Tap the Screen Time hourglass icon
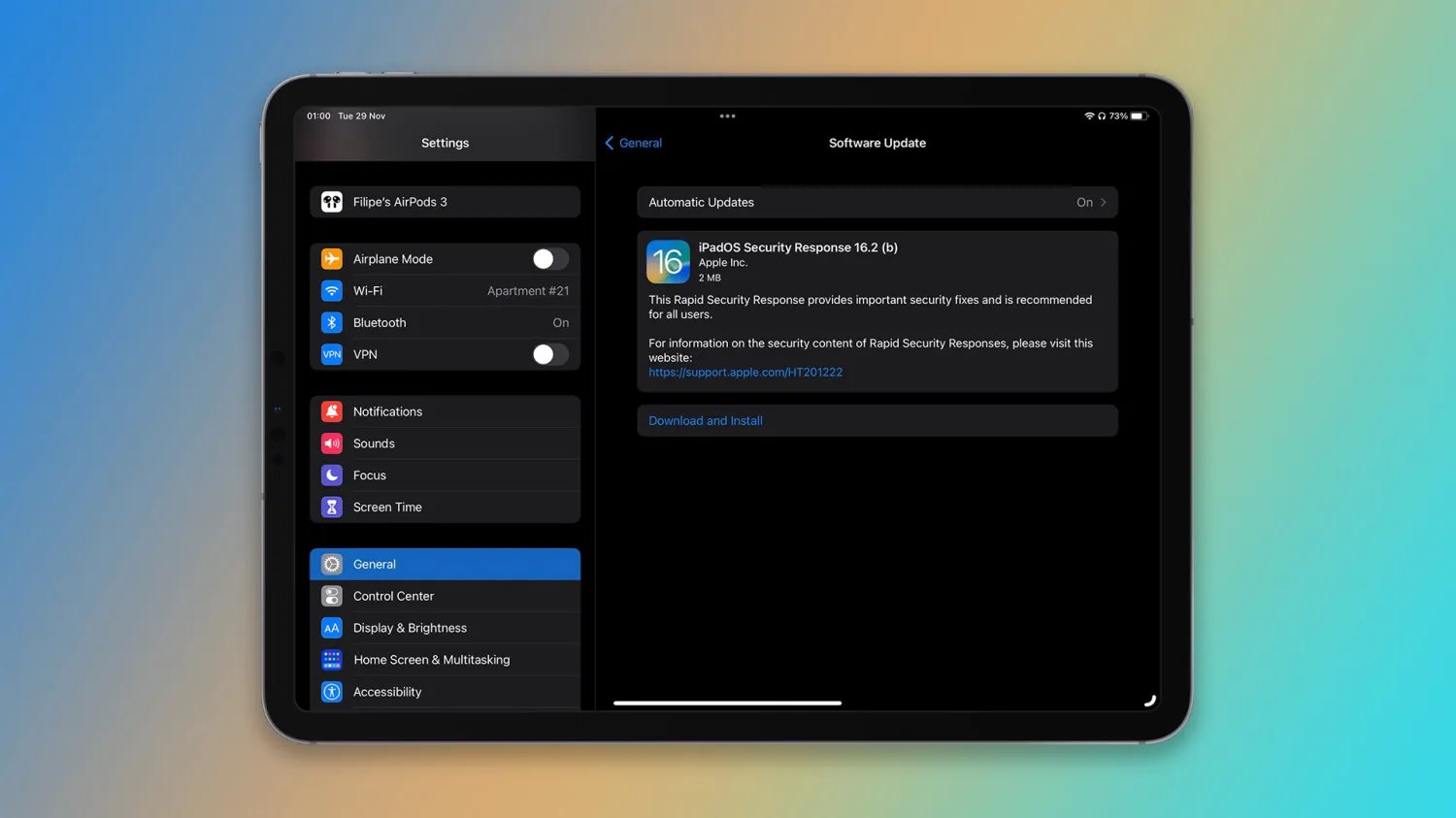This screenshot has width=1456, height=818. (332, 507)
